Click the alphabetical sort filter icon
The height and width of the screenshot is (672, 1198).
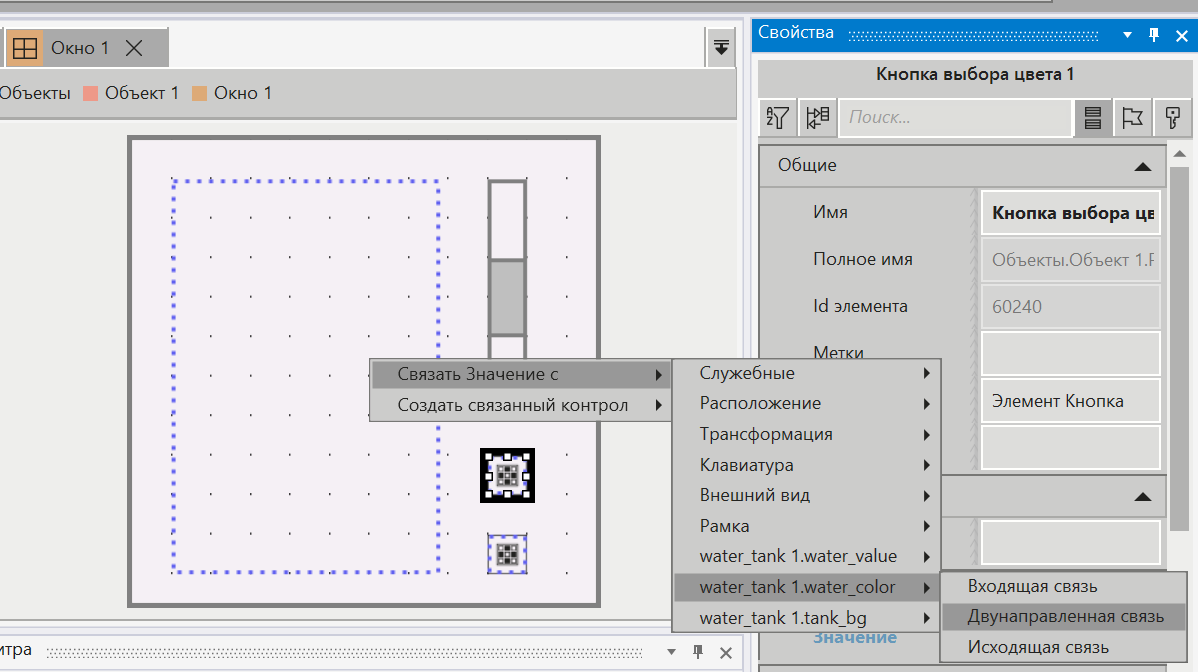coord(778,118)
